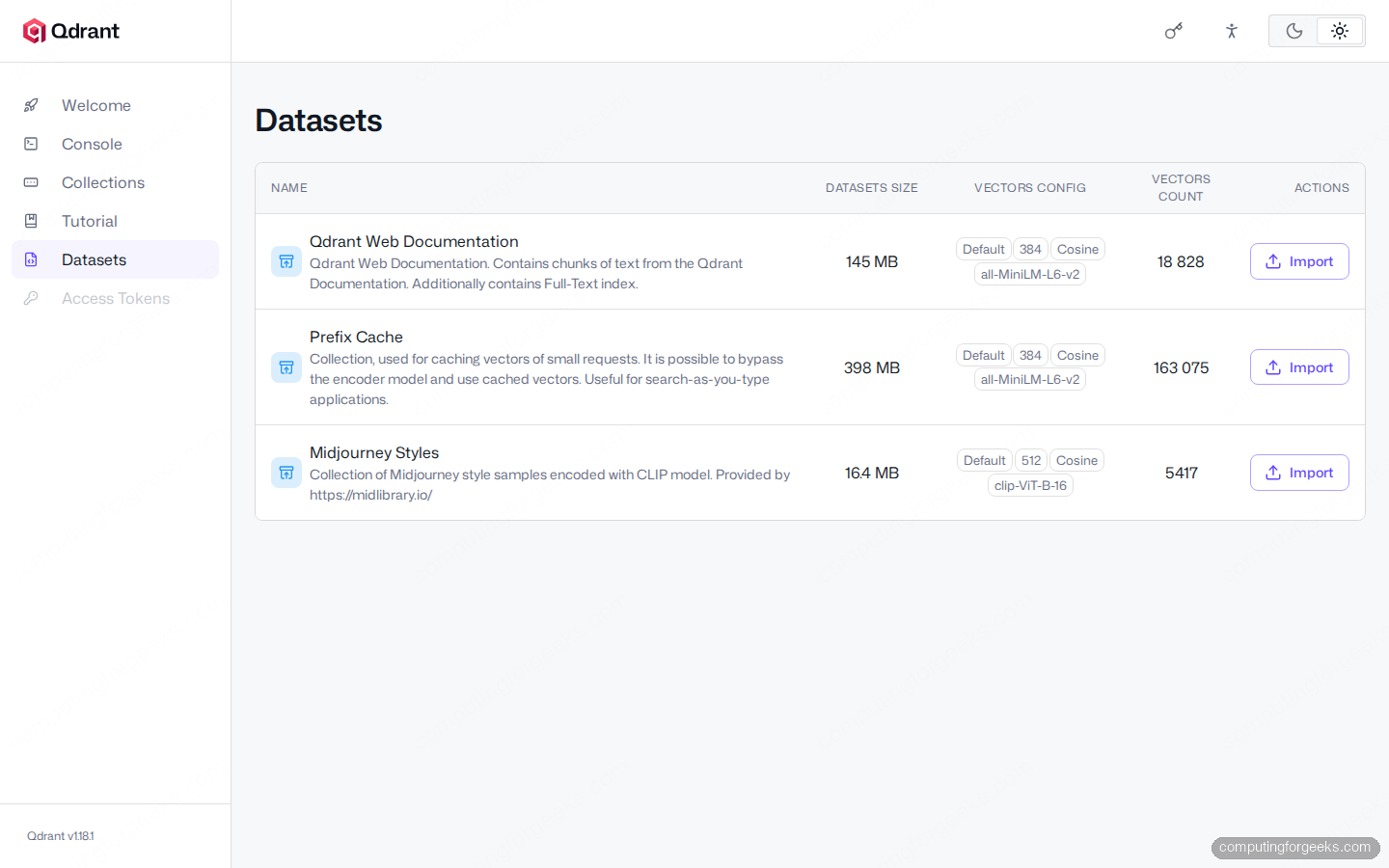The image size is (1389, 868).
Task: Click the 512 dimension chip
Action: pyautogui.click(x=1031, y=460)
